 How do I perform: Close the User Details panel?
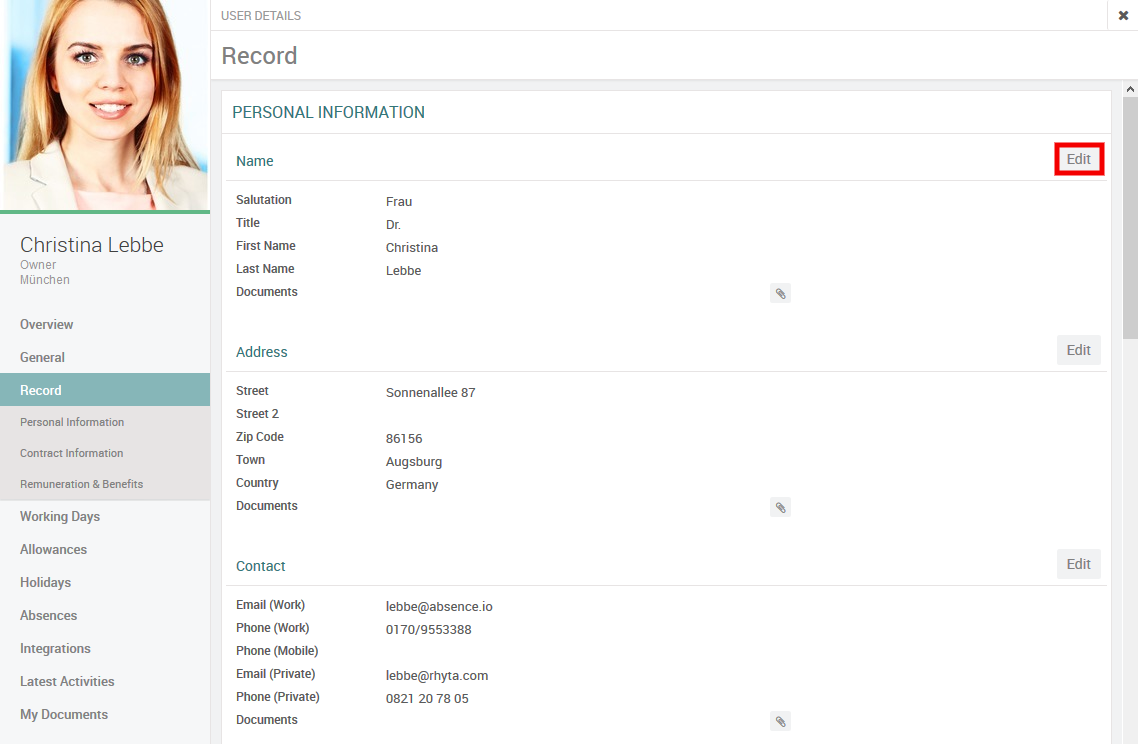(x=1123, y=15)
